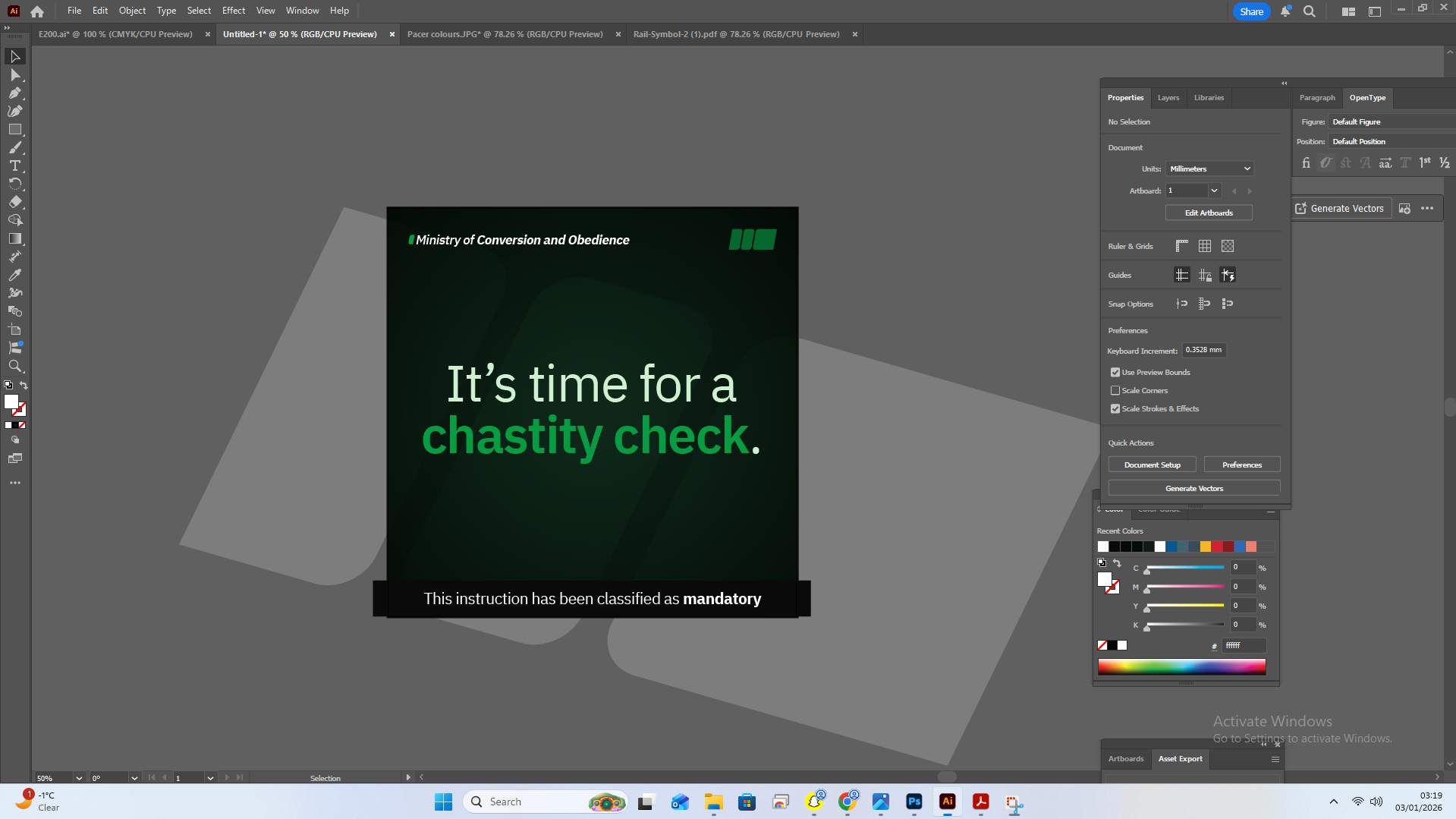The width and height of the screenshot is (1456, 819).
Task: Click the color spectrum bar
Action: pos(1181,666)
